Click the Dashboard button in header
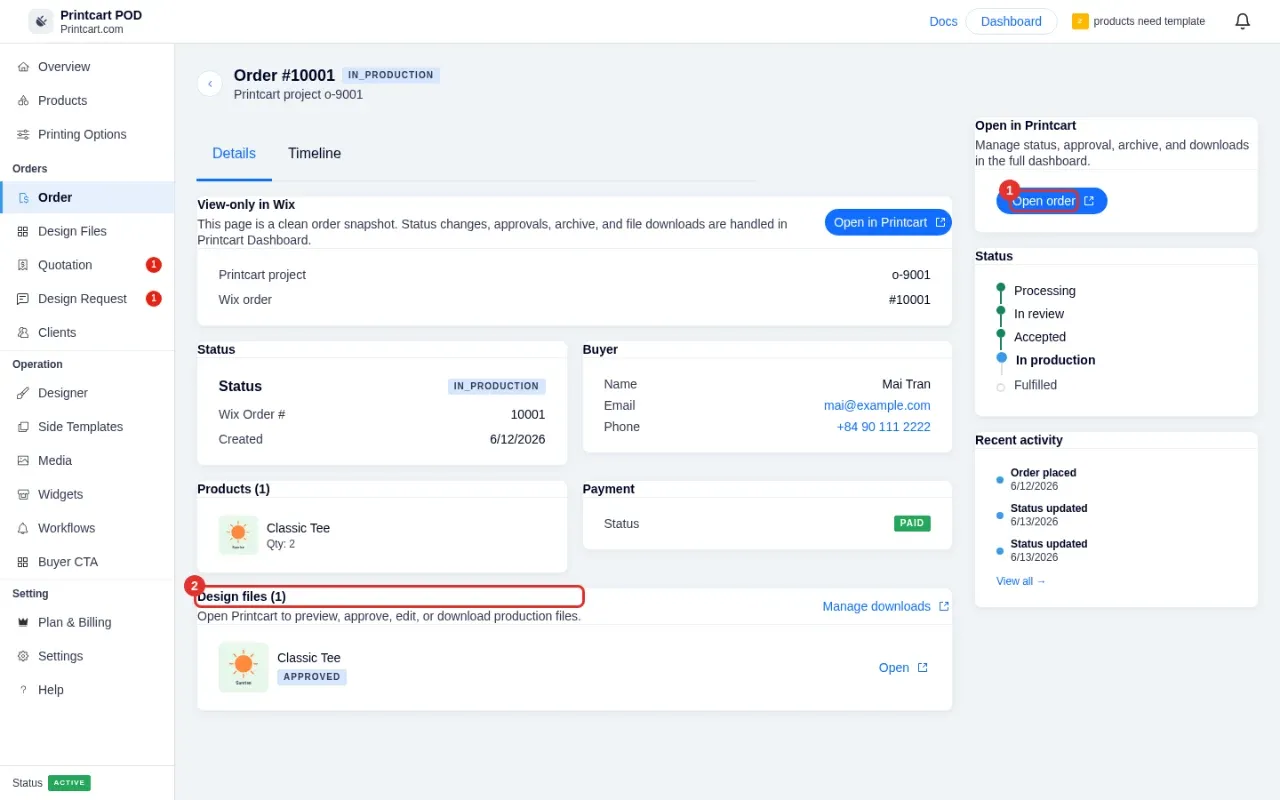This screenshot has width=1280, height=800. 1011,21
